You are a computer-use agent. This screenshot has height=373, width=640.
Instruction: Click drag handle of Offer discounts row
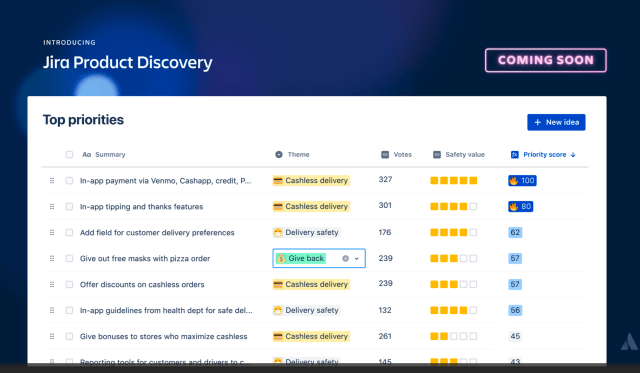(x=52, y=284)
